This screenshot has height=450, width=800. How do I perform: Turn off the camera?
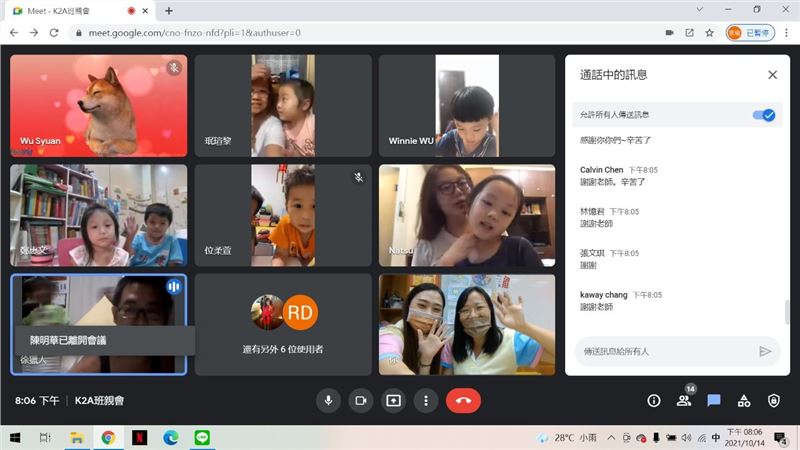(x=360, y=400)
